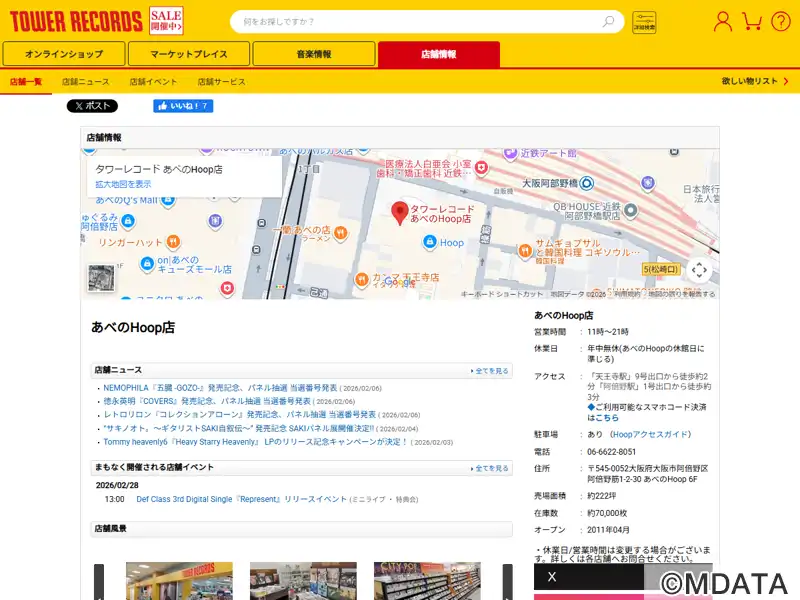Click the X ポスト share button
This screenshot has width=800, height=600.
coord(92,106)
